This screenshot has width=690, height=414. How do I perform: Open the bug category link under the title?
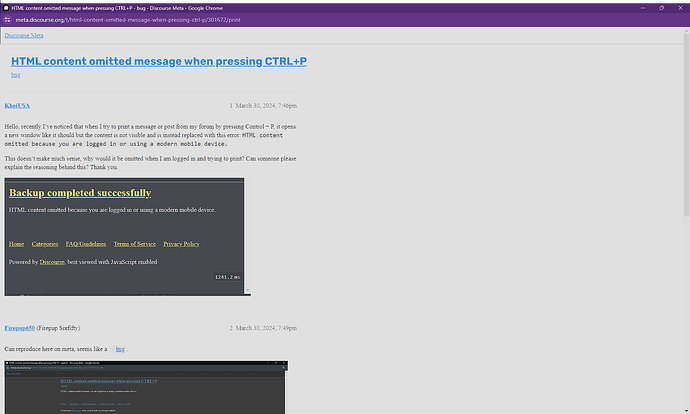coord(15,75)
